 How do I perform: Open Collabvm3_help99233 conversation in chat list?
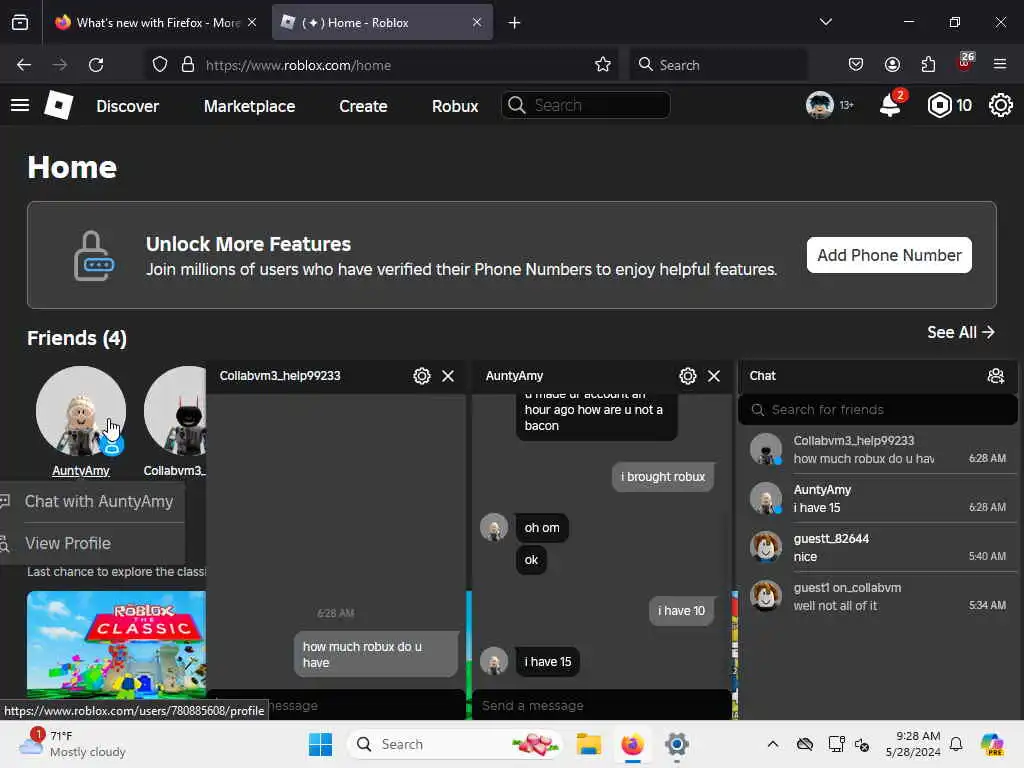tap(878, 449)
